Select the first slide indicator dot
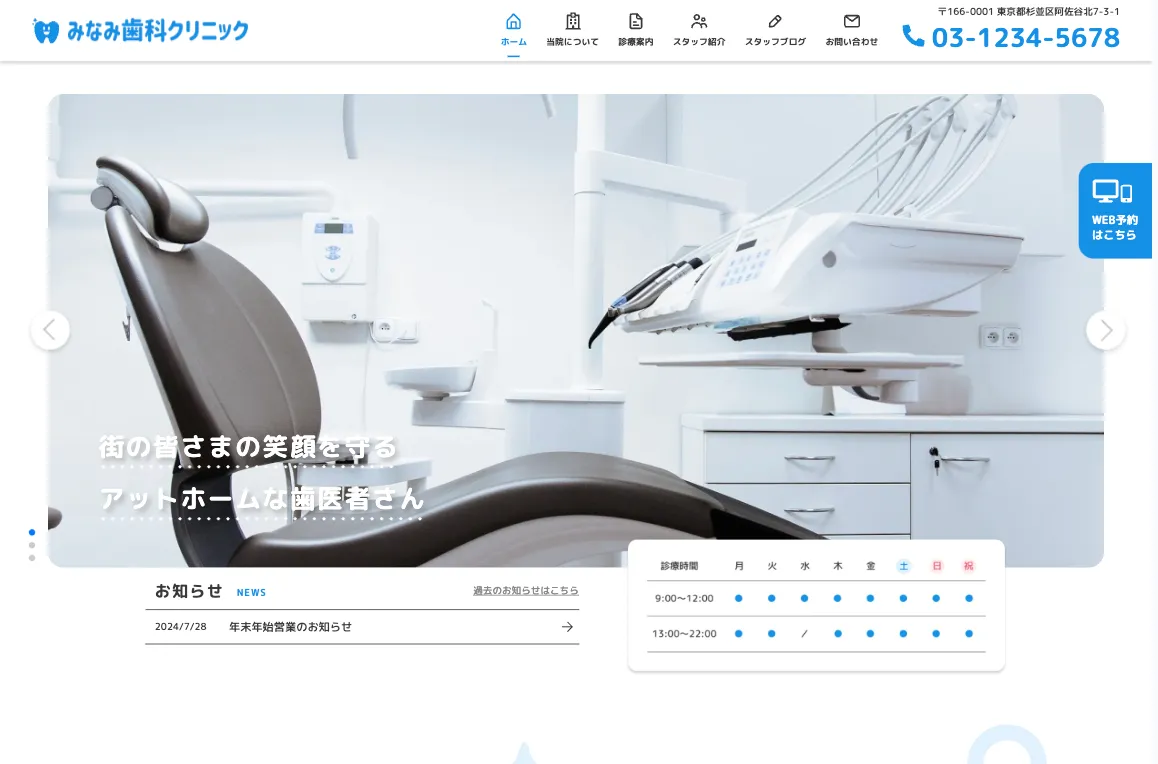The height and width of the screenshot is (764, 1158). [x=32, y=533]
